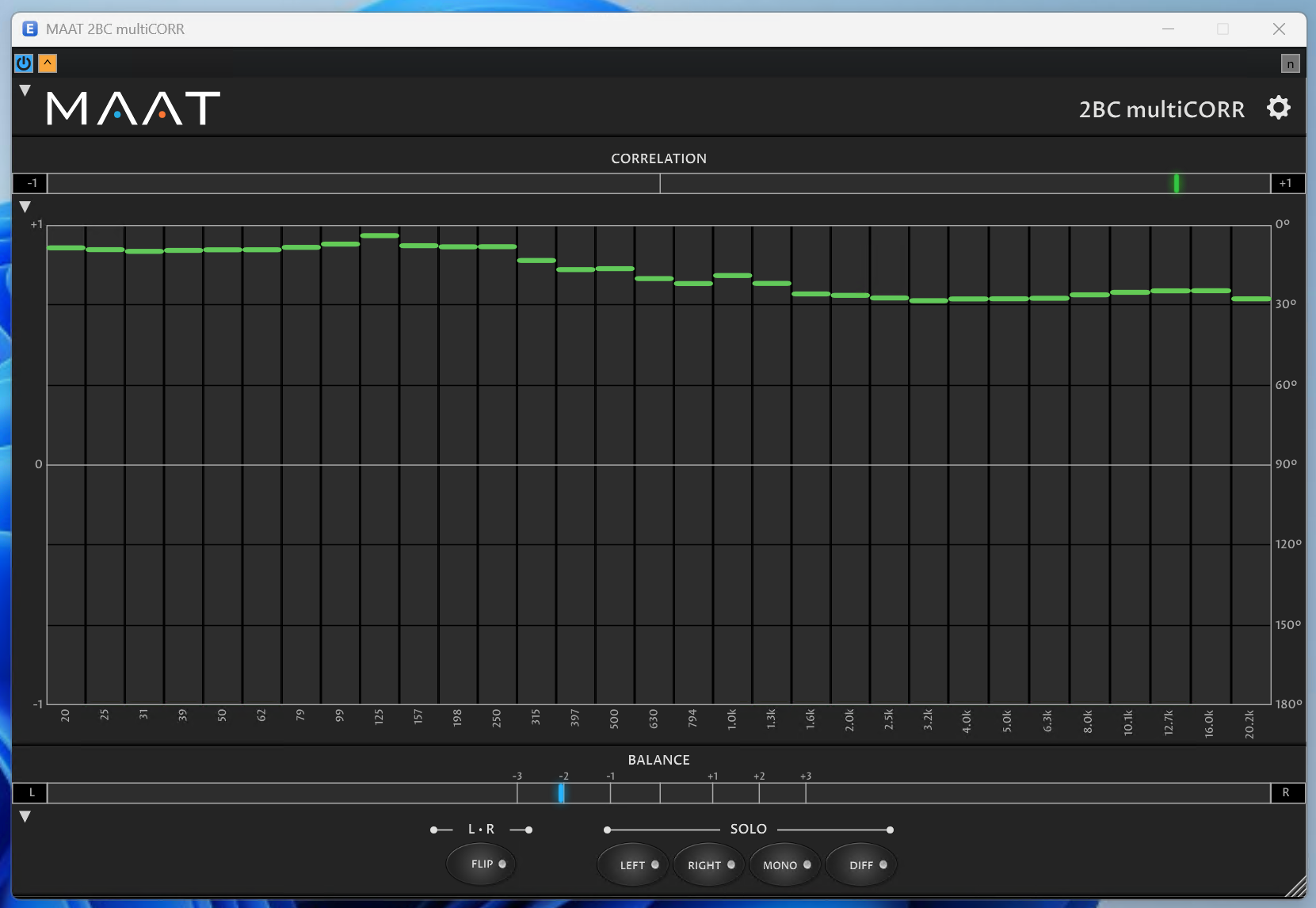
Task: Click the 20 Hz band label
Action: click(65, 715)
